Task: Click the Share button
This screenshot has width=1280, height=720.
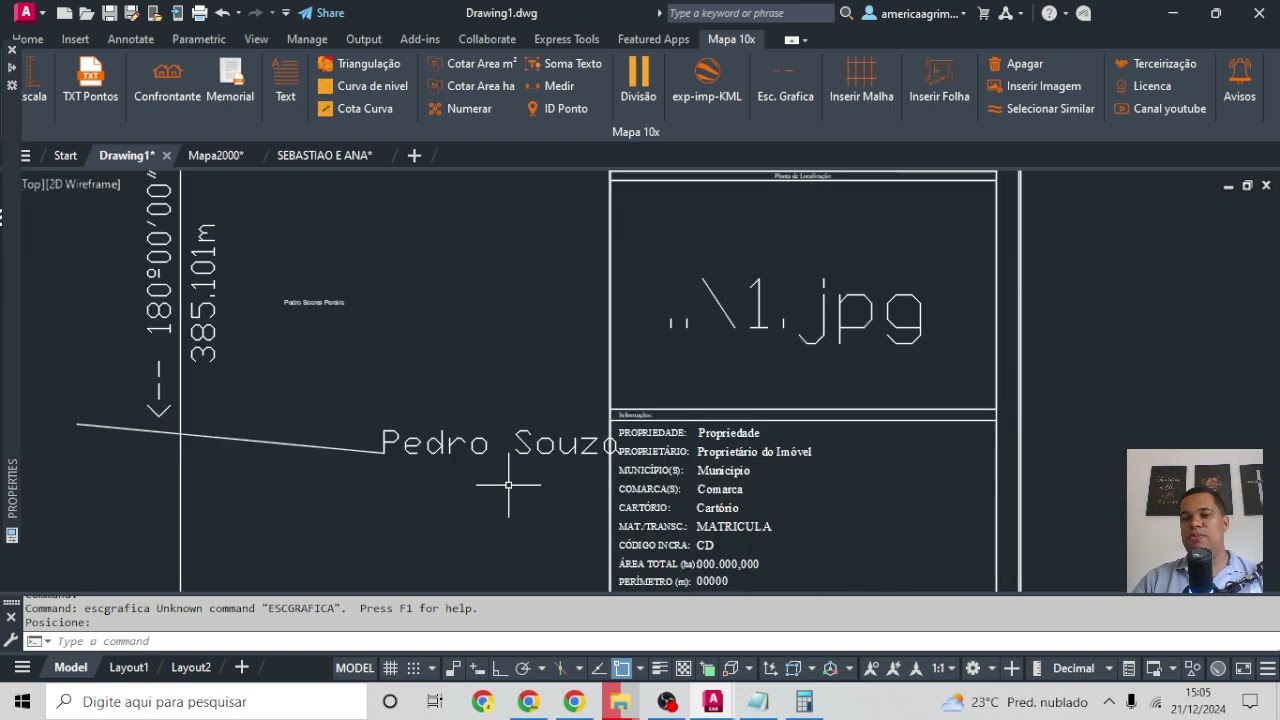Action: [x=321, y=13]
